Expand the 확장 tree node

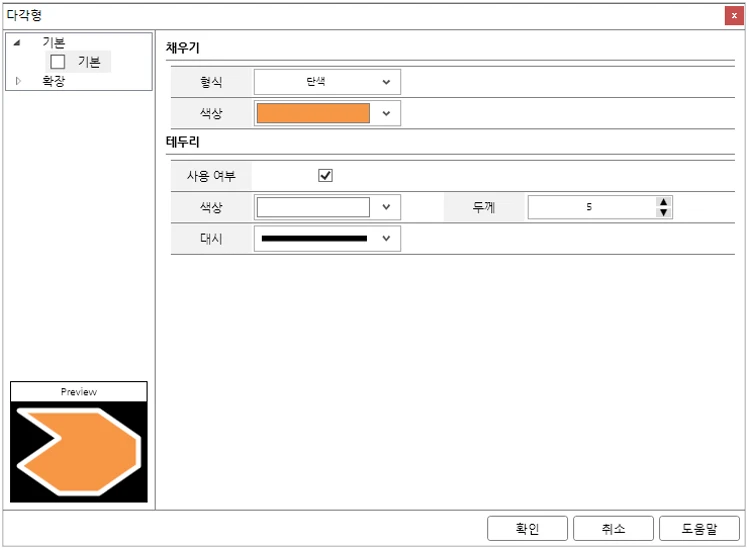18,81
